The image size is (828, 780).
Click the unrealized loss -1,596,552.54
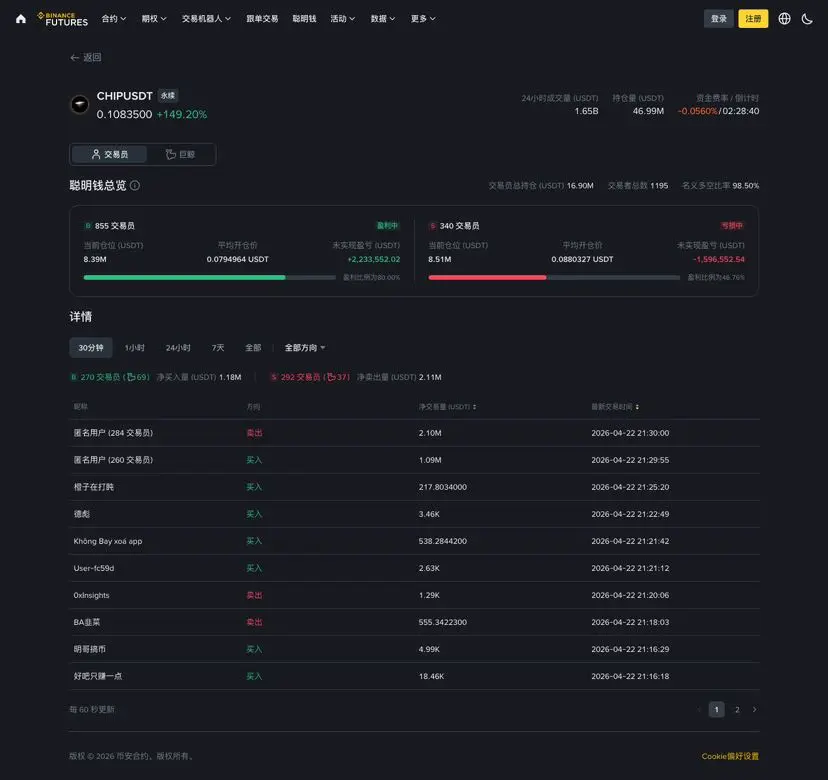point(719,259)
